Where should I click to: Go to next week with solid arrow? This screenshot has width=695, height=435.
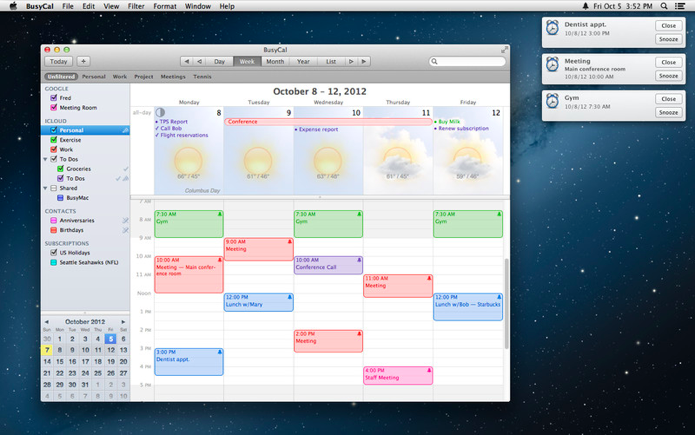pyautogui.click(x=364, y=62)
